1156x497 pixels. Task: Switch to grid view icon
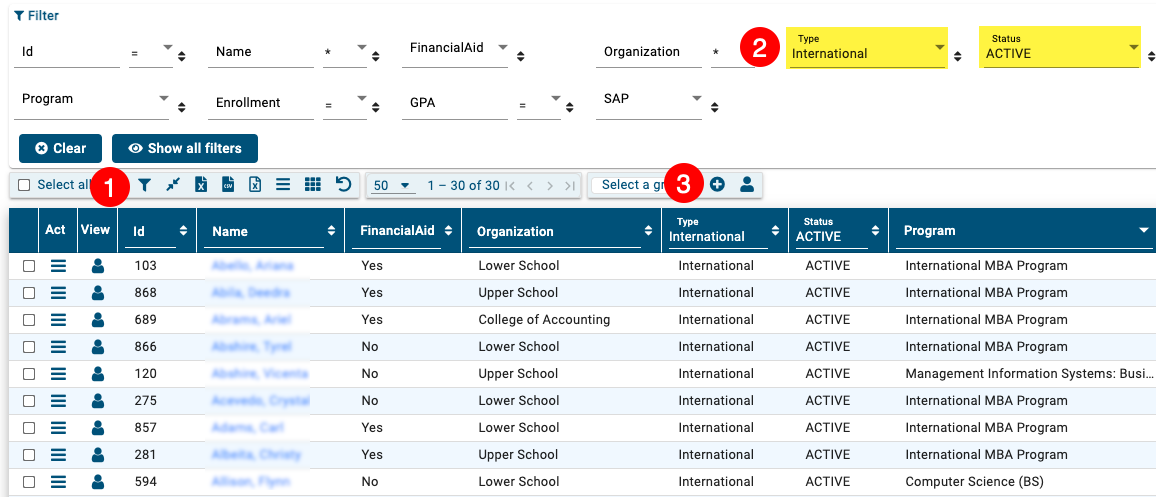[313, 185]
